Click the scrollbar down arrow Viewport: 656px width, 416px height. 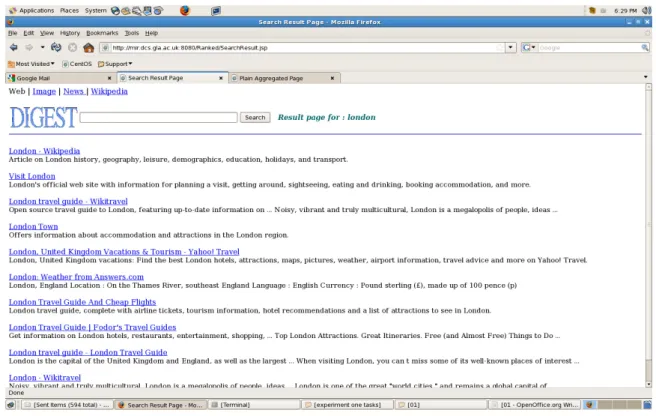(x=648, y=384)
